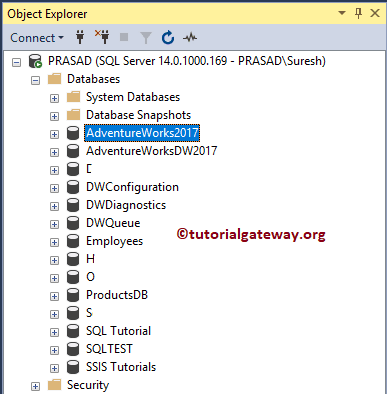Image resolution: width=387 pixels, height=394 pixels.
Task: Click the Employees database icon
Action: point(73,241)
